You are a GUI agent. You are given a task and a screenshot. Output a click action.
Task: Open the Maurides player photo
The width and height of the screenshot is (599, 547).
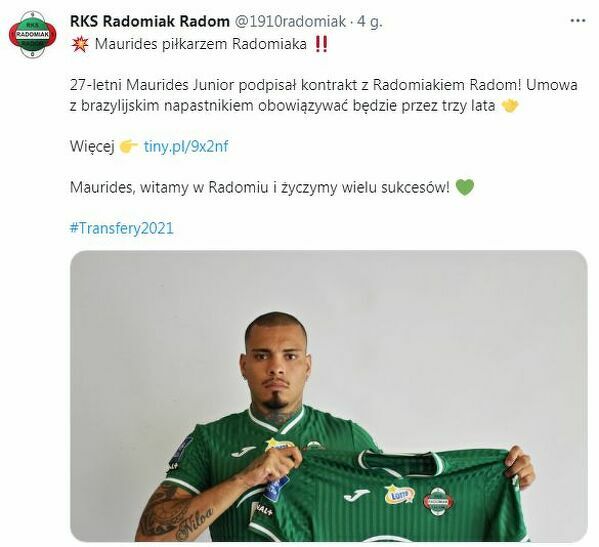329,396
